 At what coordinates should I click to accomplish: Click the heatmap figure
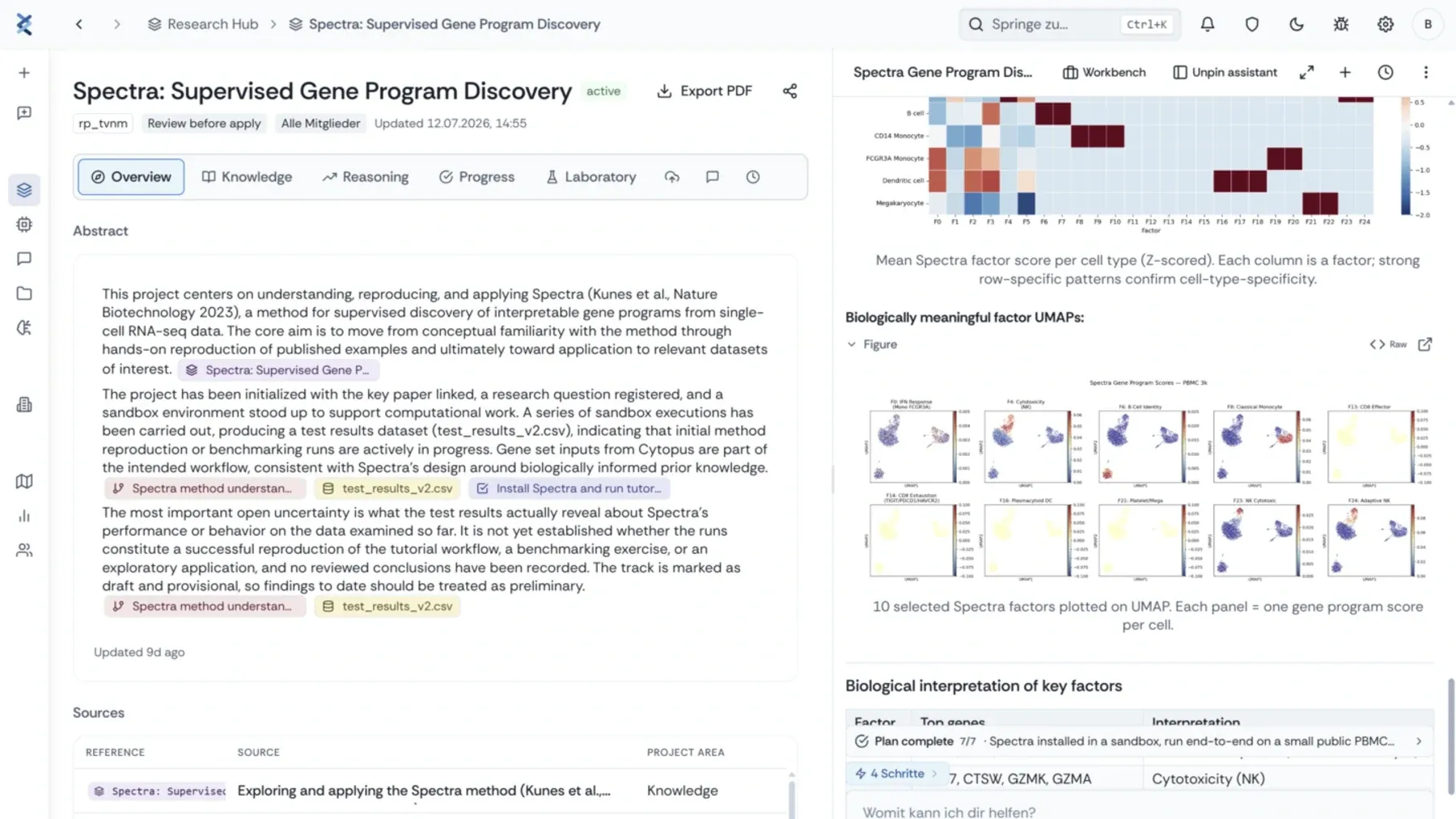(x=1148, y=164)
